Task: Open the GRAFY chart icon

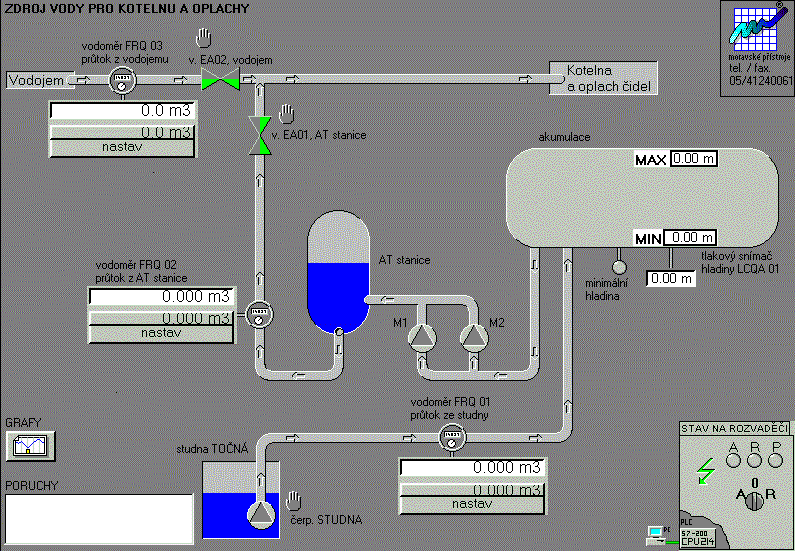Action: pos(28,444)
